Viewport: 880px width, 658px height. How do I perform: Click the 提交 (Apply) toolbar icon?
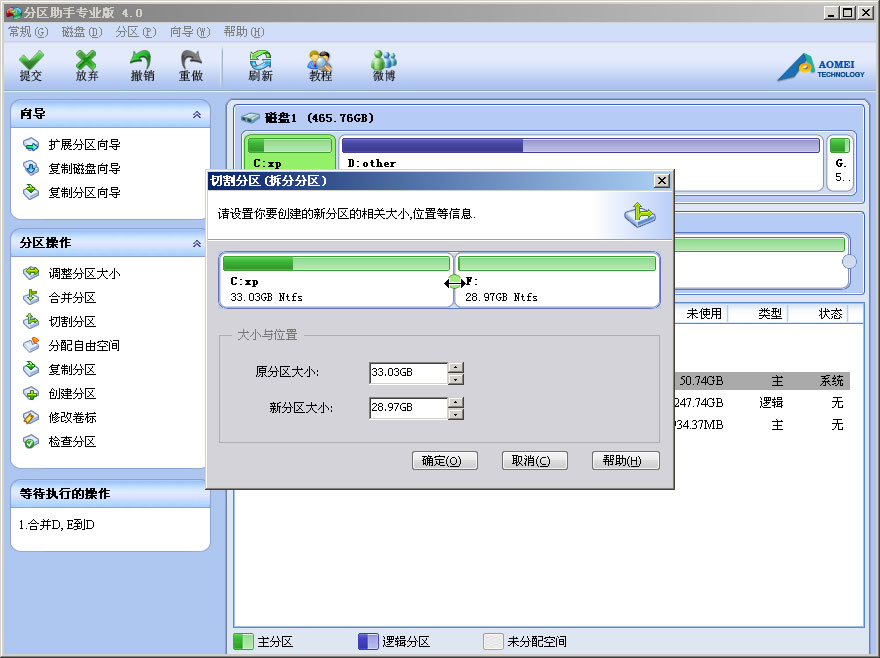[x=31, y=66]
